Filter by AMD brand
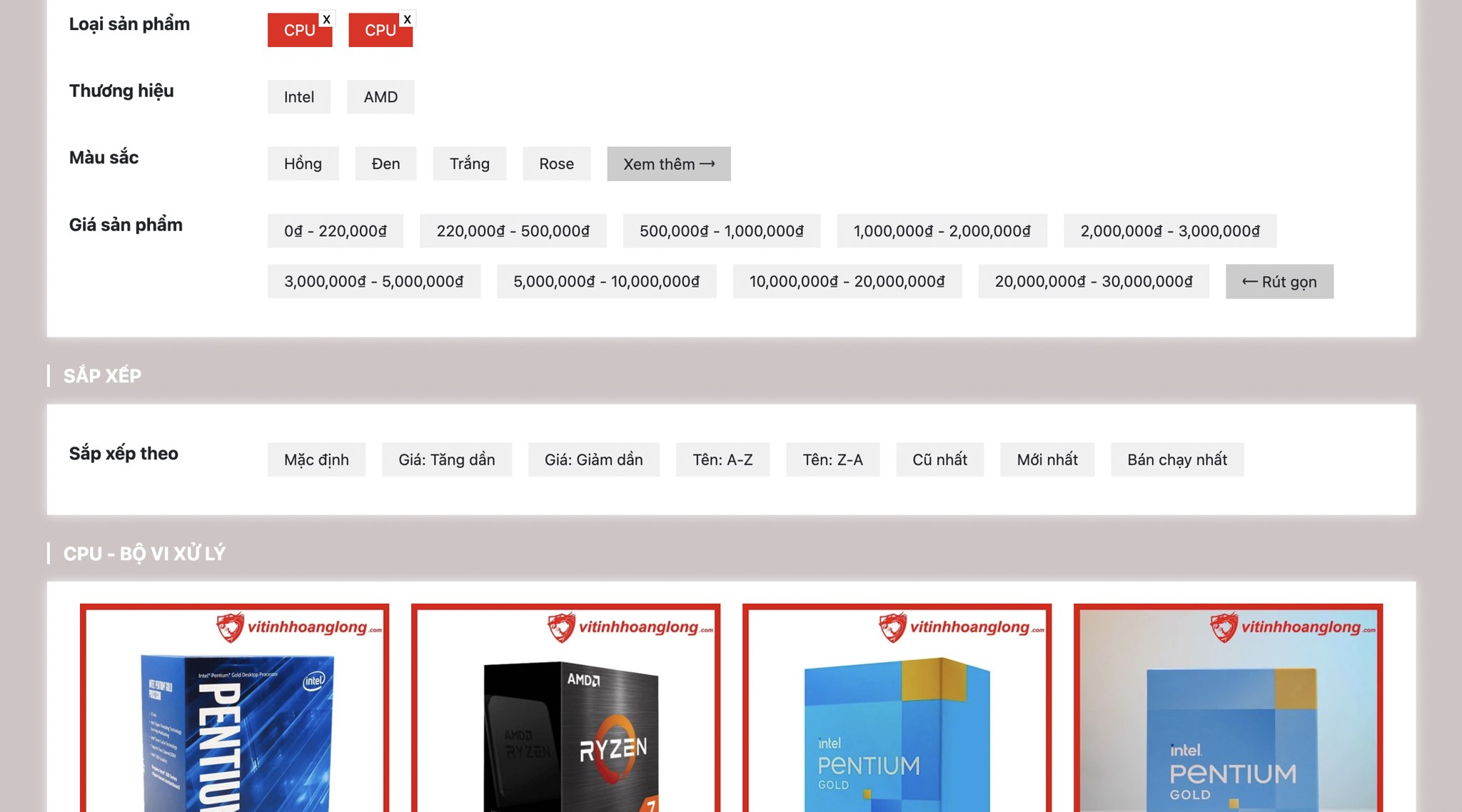 click(x=380, y=97)
